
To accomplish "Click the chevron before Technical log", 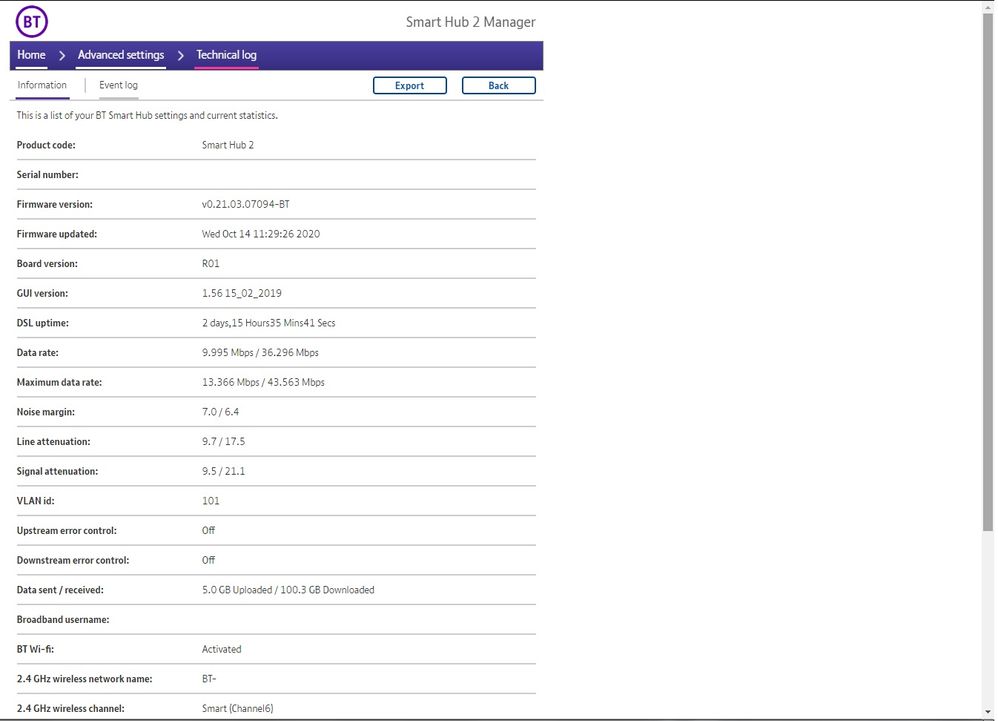I will point(181,56).
